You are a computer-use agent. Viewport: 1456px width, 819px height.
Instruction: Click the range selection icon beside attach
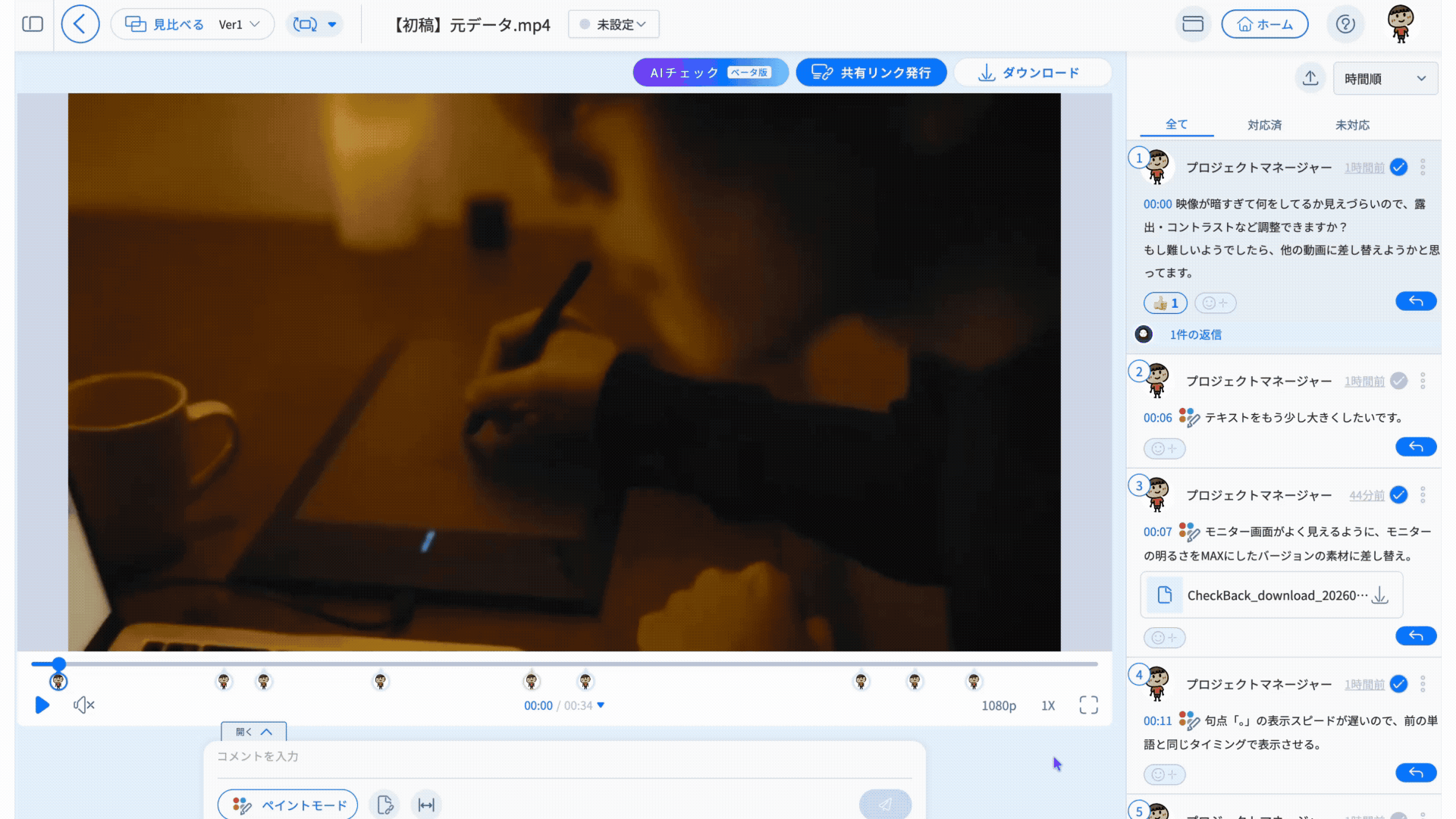point(426,805)
